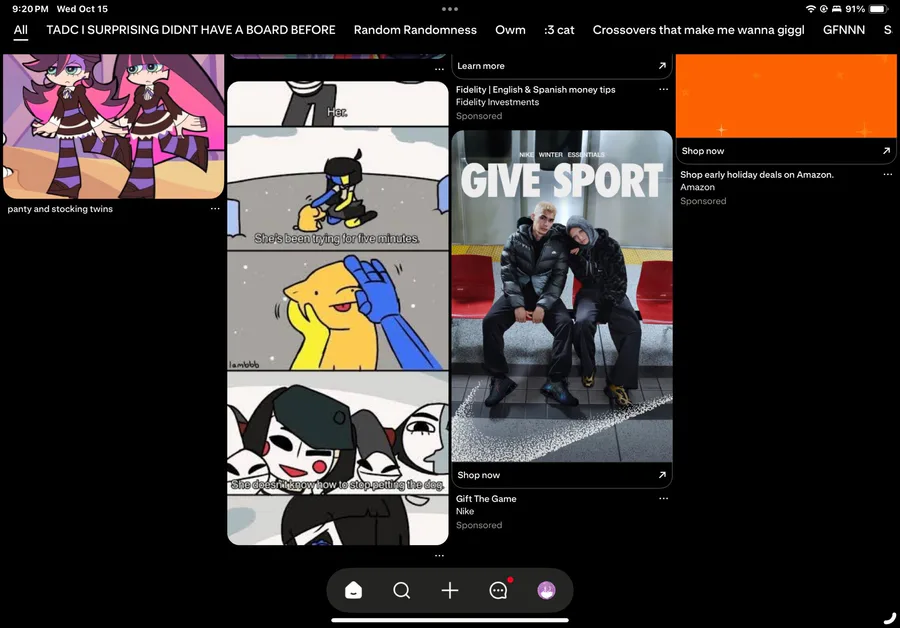Open the Nike advertiser link
900x628 pixels.
465,511
